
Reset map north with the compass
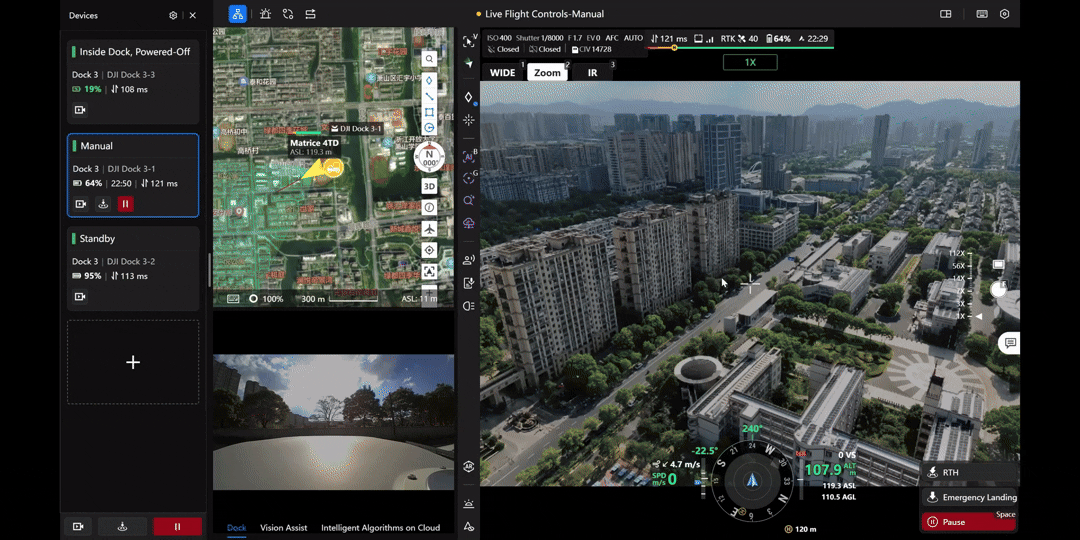pos(429,158)
